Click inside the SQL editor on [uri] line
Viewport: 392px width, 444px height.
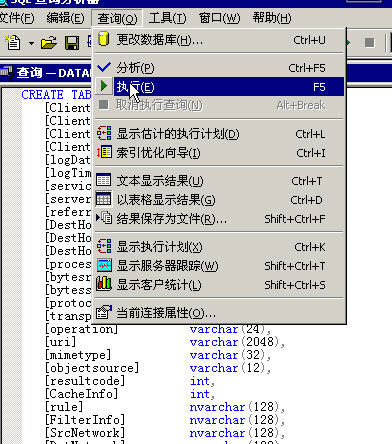(x=61, y=342)
